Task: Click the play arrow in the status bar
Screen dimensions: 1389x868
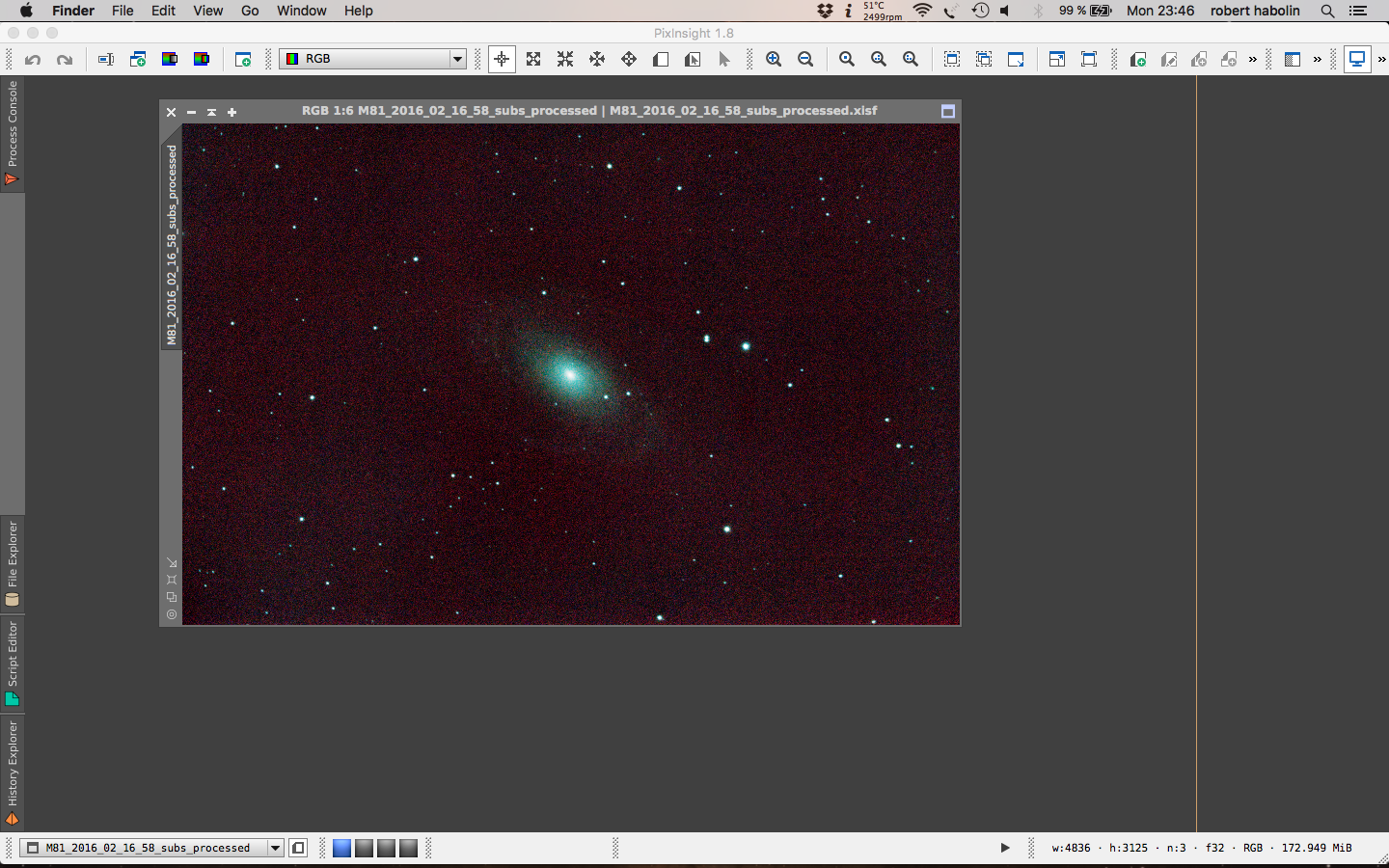Action: 1005,848
